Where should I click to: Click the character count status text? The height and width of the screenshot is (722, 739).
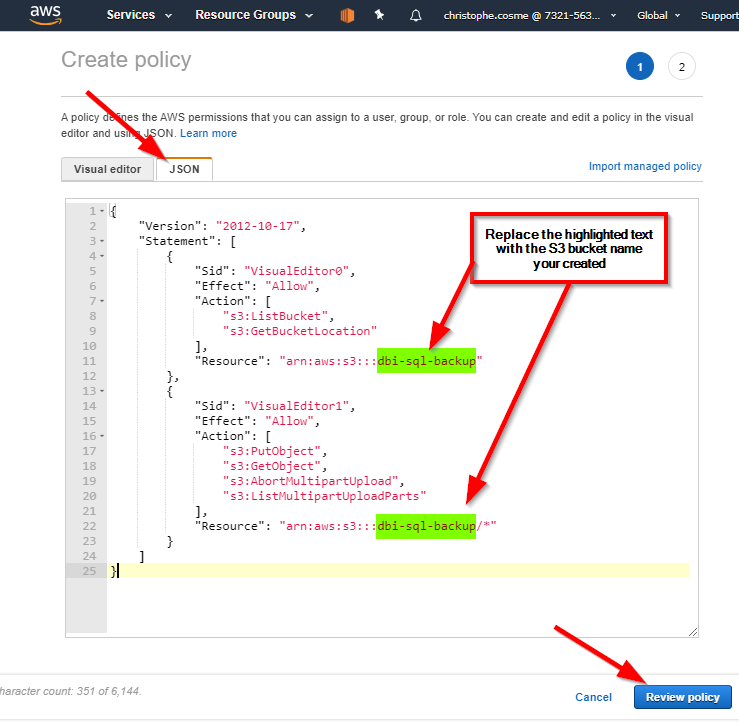coord(70,691)
